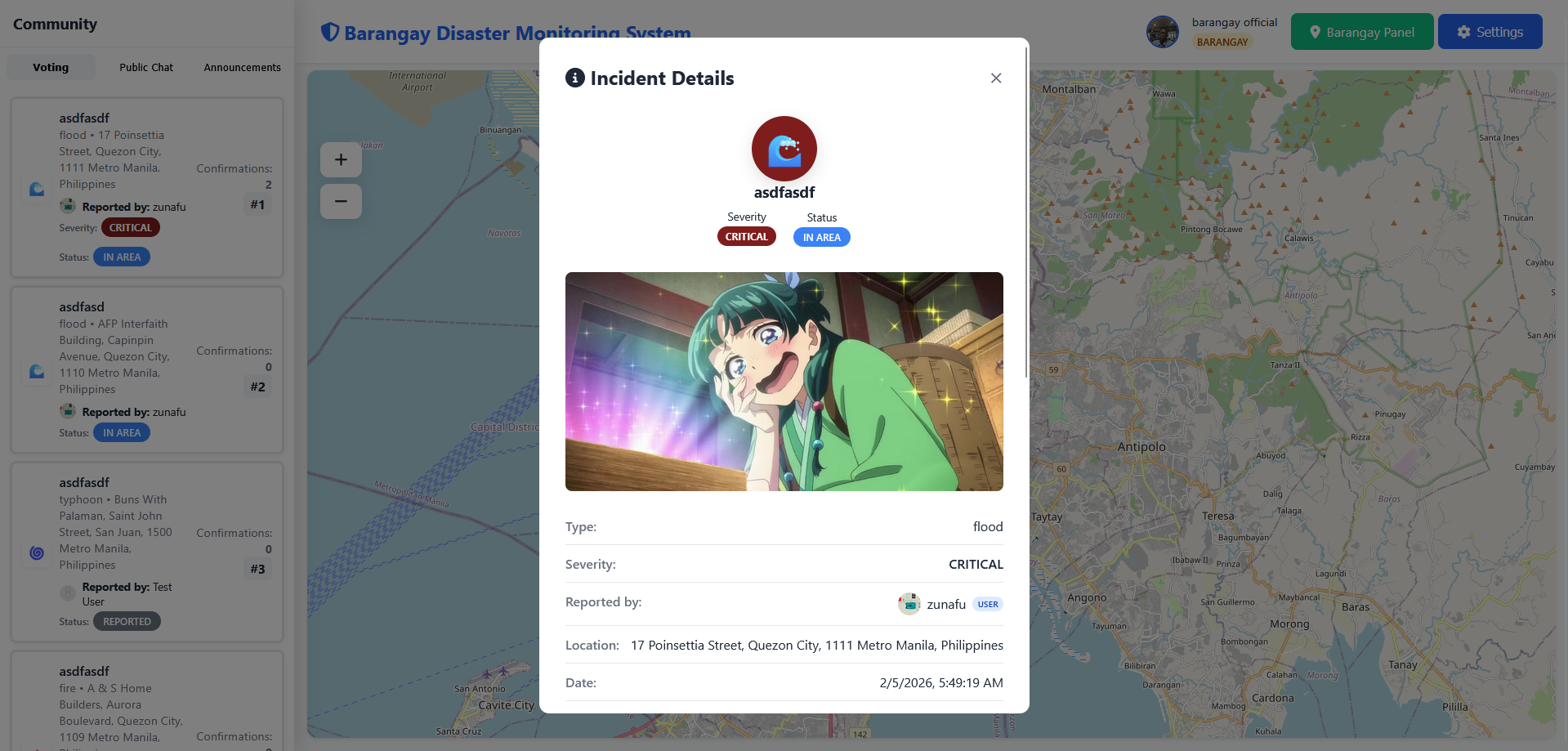Select the Voting tab
This screenshot has height=751, width=1568.
[51, 67]
